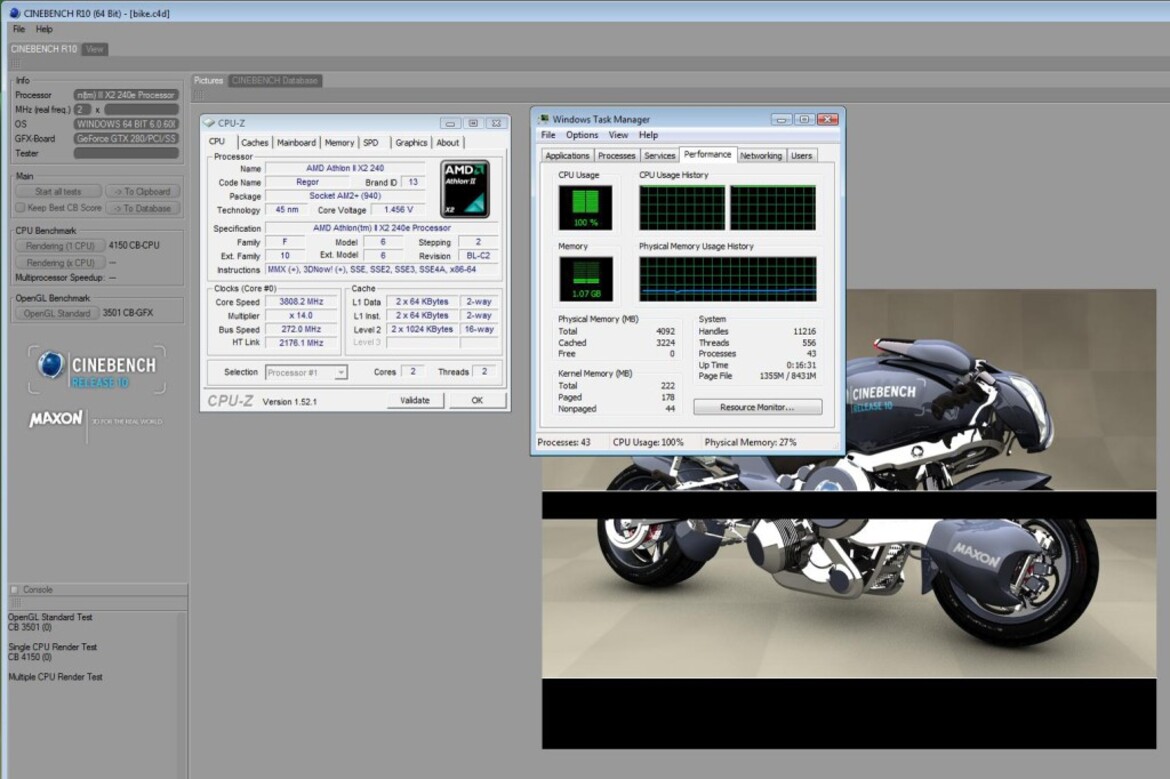Screen dimensions: 1170x779
Task: Open Task Manager View menu
Action: tap(618, 135)
